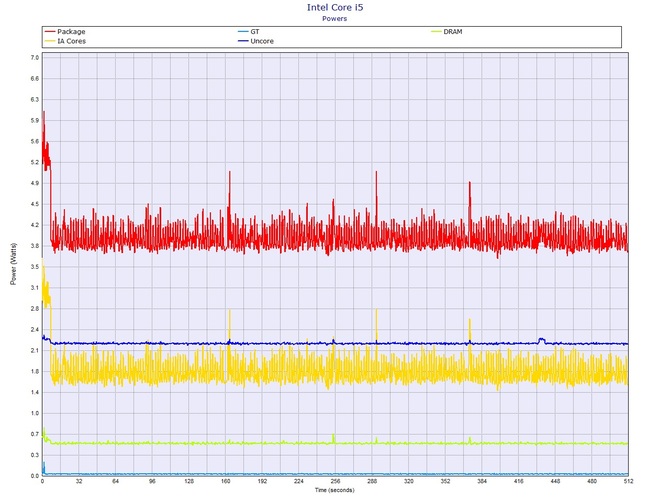Click the 0.7 y-axis tick label

tap(35, 434)
